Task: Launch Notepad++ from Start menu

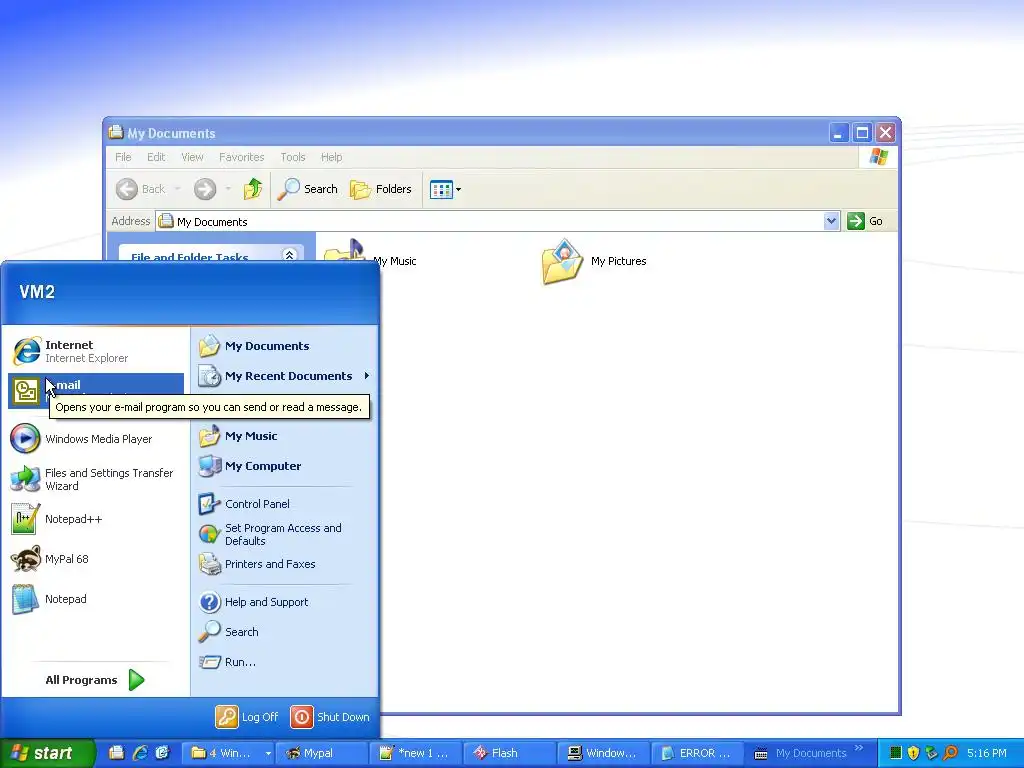Action: pos(96,519)
